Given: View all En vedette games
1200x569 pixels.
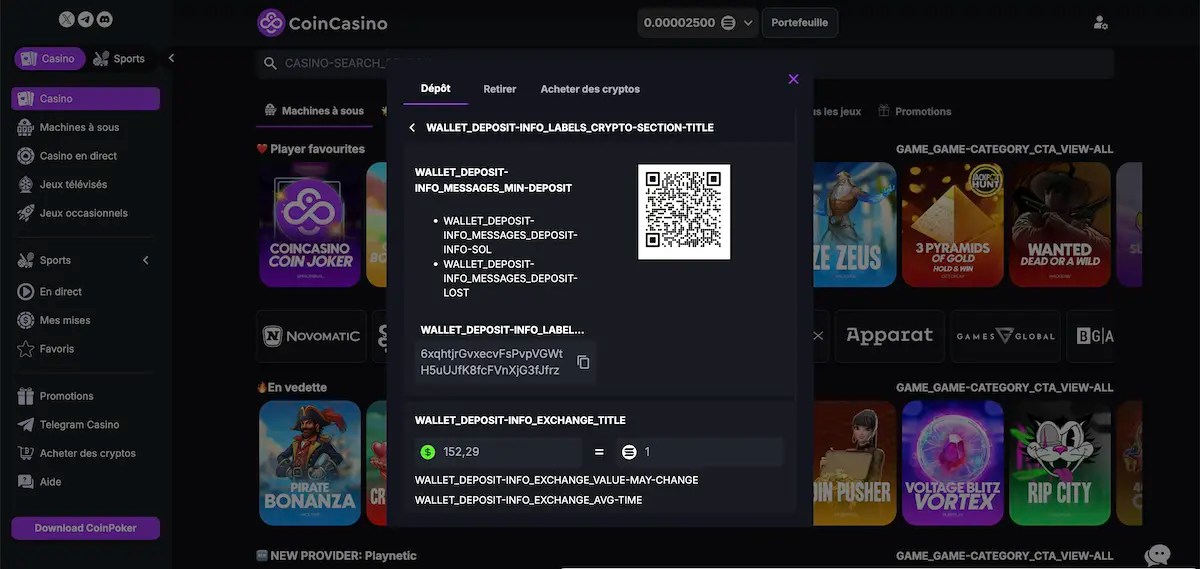Looking at the screenshot, I should pos(1004,387).
